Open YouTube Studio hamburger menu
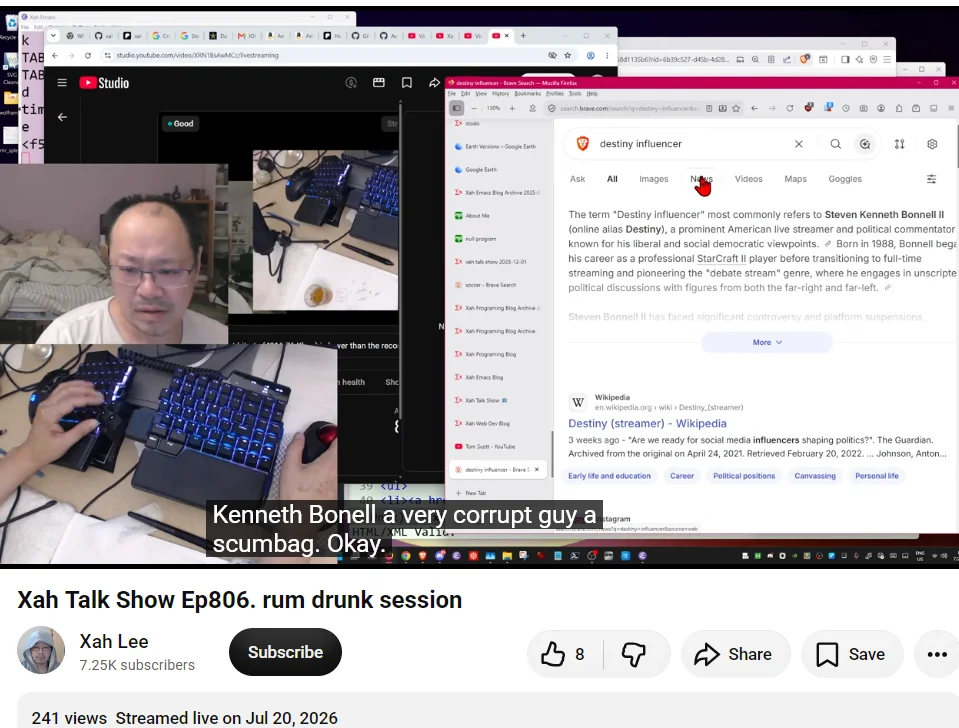Viewport: 959px width, 728px height. 62,83
